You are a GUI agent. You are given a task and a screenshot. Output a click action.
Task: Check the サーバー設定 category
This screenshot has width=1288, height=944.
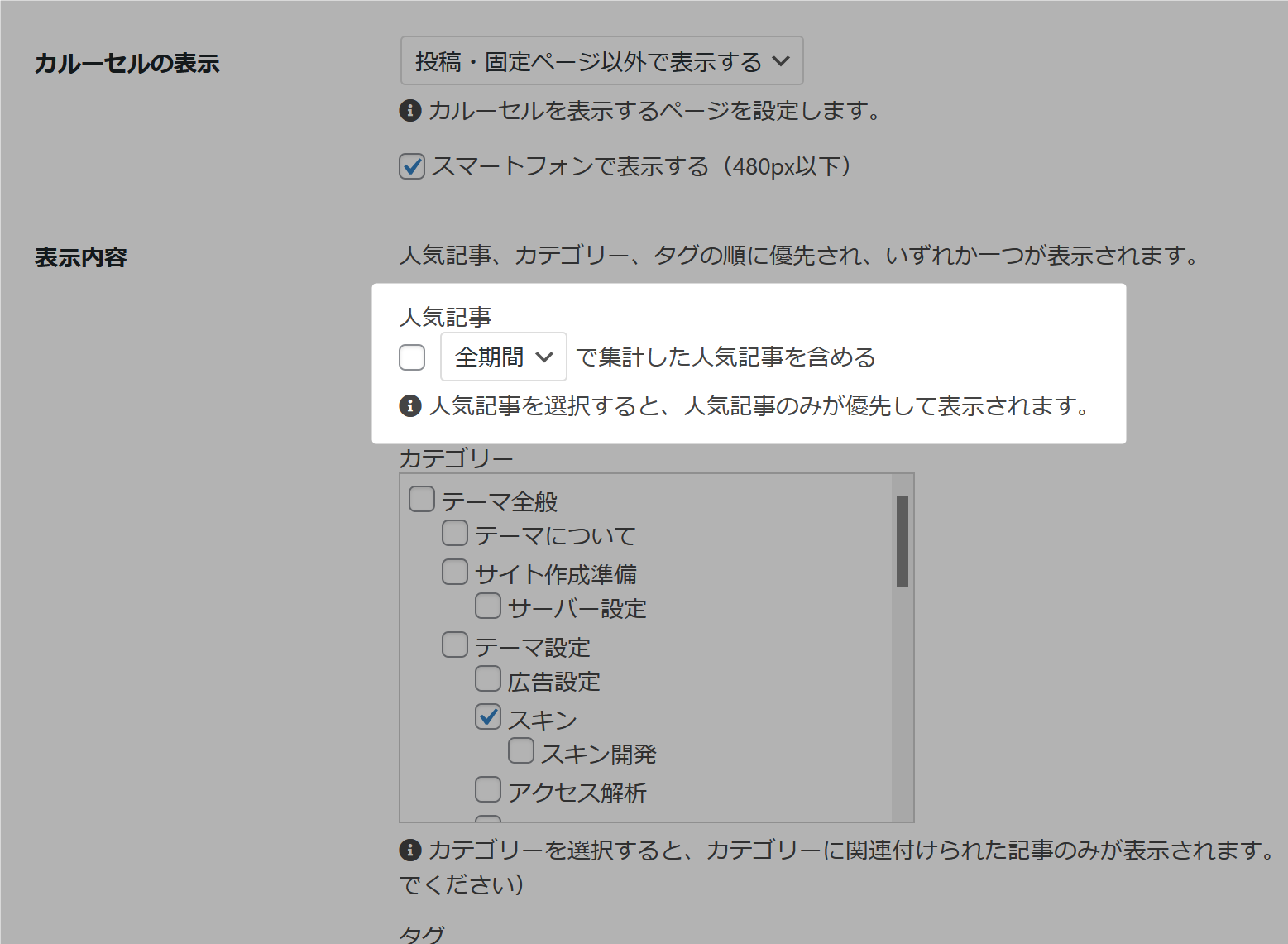point(488,606)
